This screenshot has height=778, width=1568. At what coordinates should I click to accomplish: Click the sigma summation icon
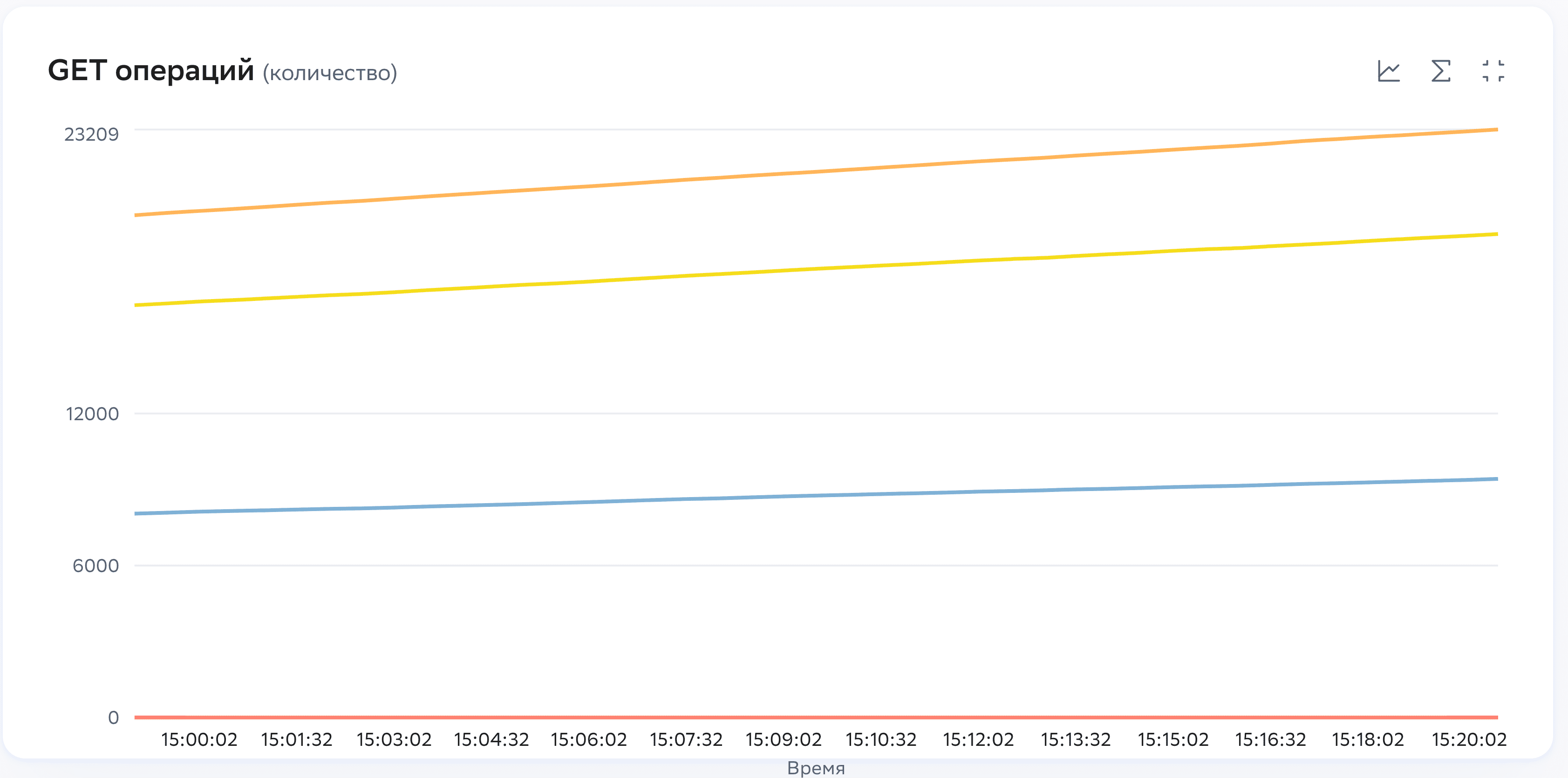(x=1441, y=71)
